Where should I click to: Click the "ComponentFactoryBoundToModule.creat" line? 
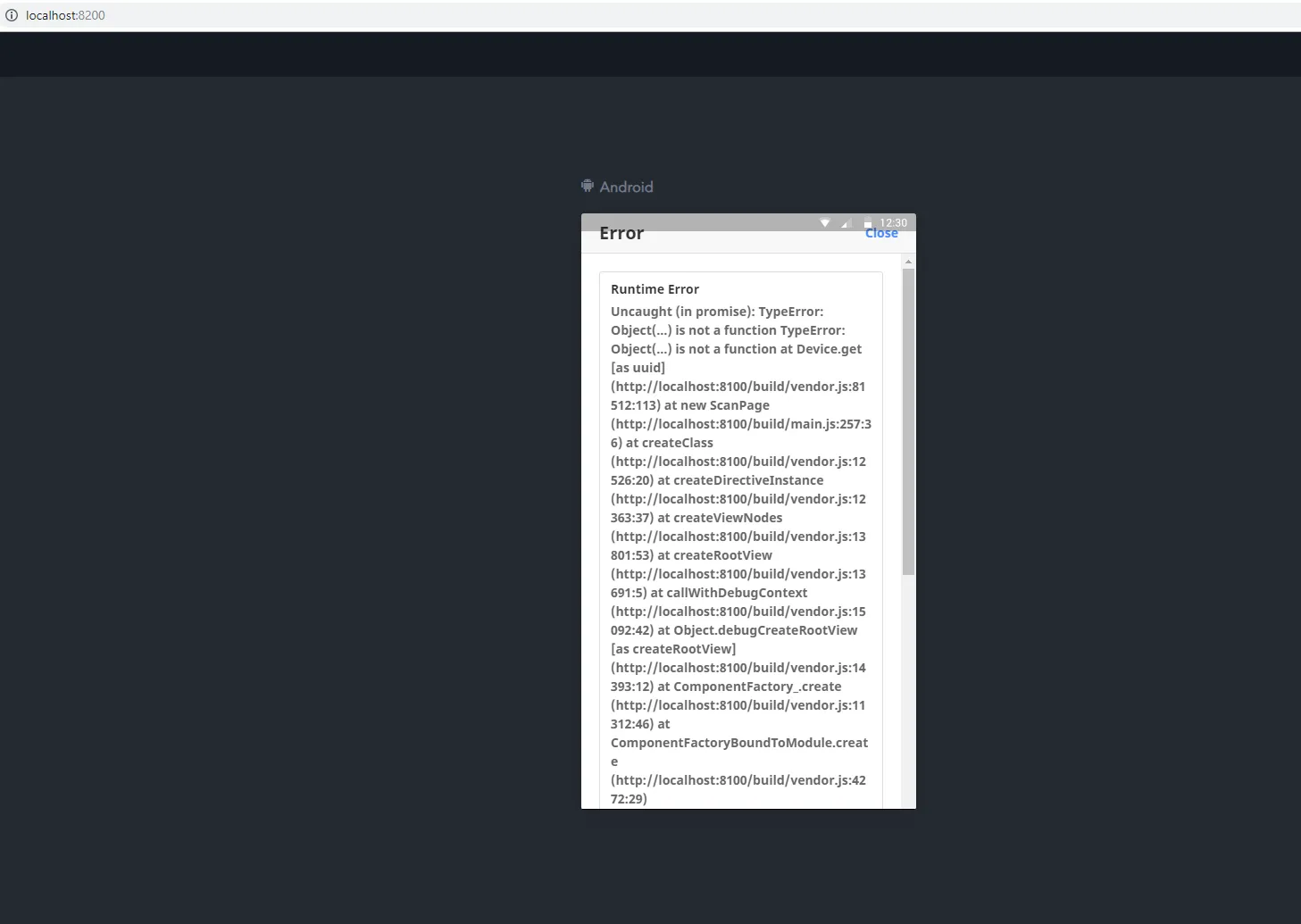[739, 743]
